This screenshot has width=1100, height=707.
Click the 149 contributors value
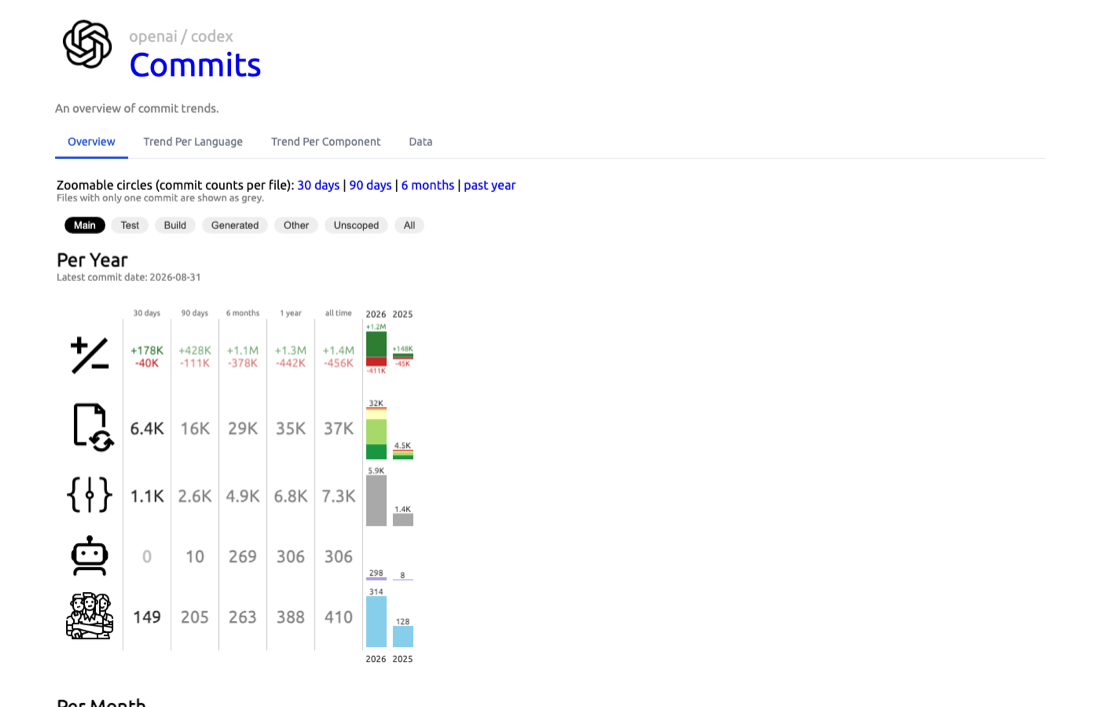pos(147,617)
